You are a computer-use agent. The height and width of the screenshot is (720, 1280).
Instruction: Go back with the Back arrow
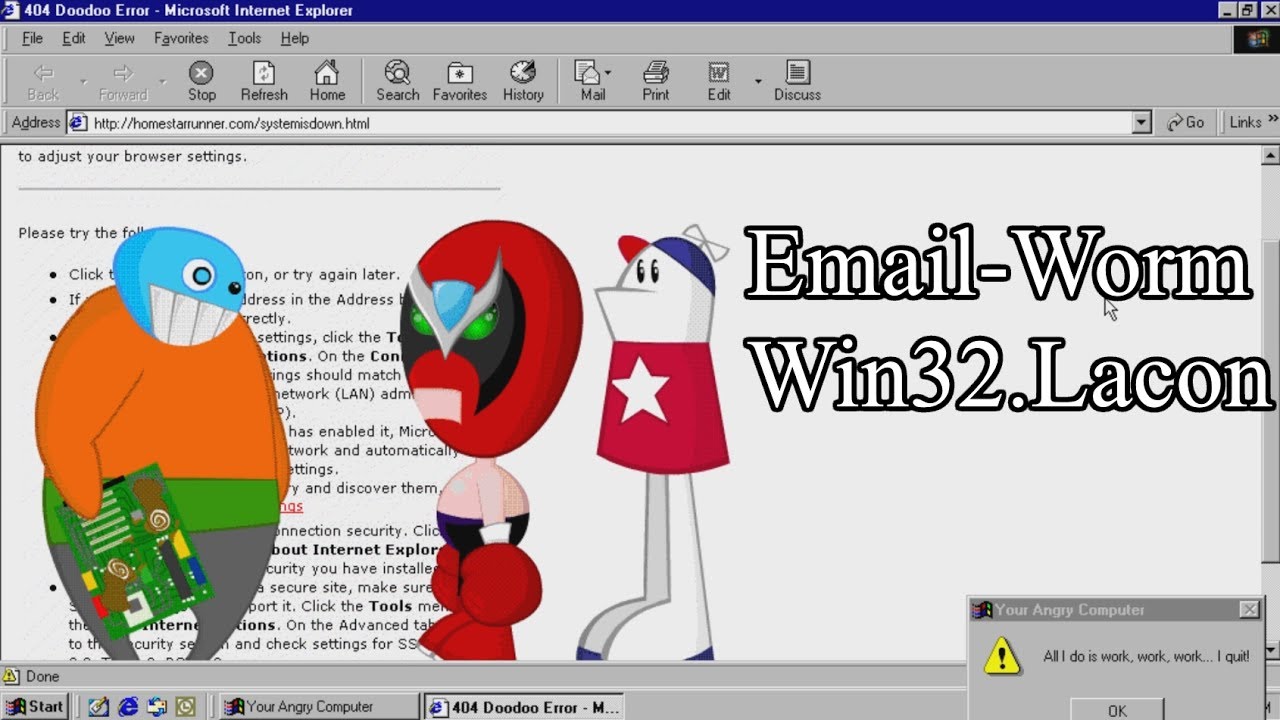[43, 81]
